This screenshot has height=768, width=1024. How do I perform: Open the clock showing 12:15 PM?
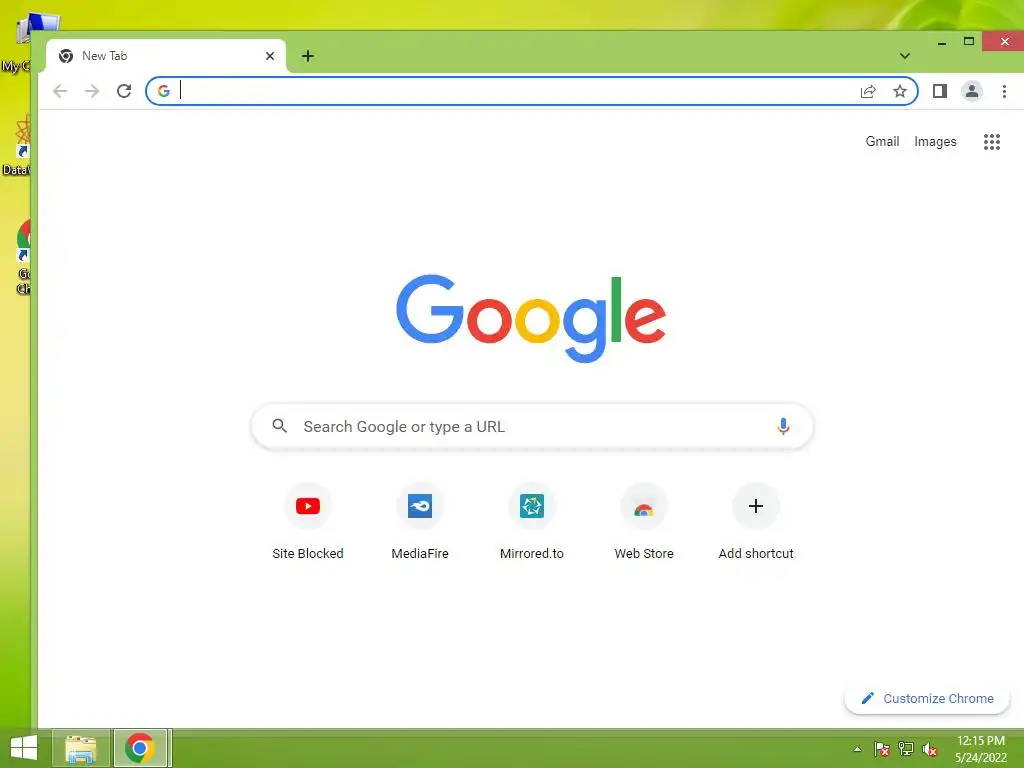coord(981,749)
